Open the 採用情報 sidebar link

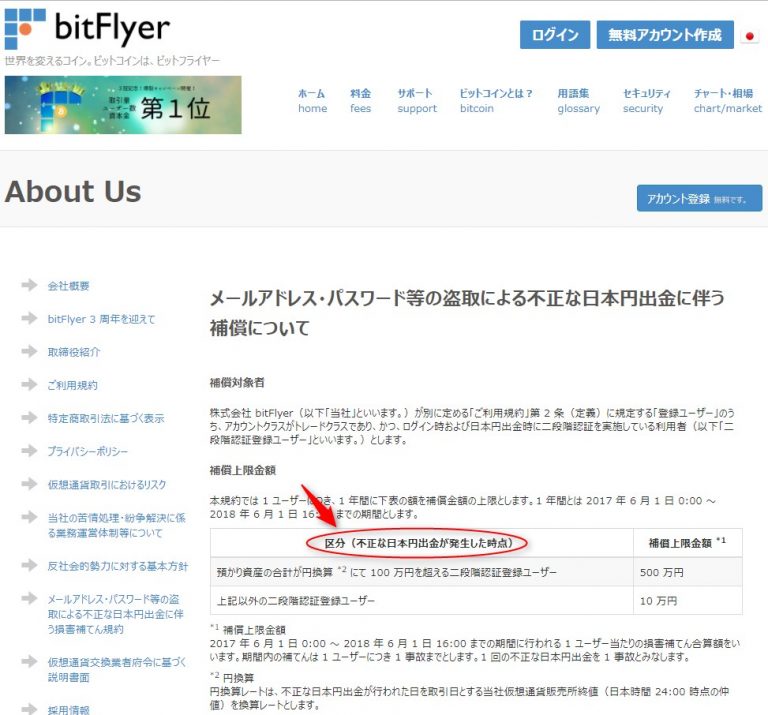(69, 710)
